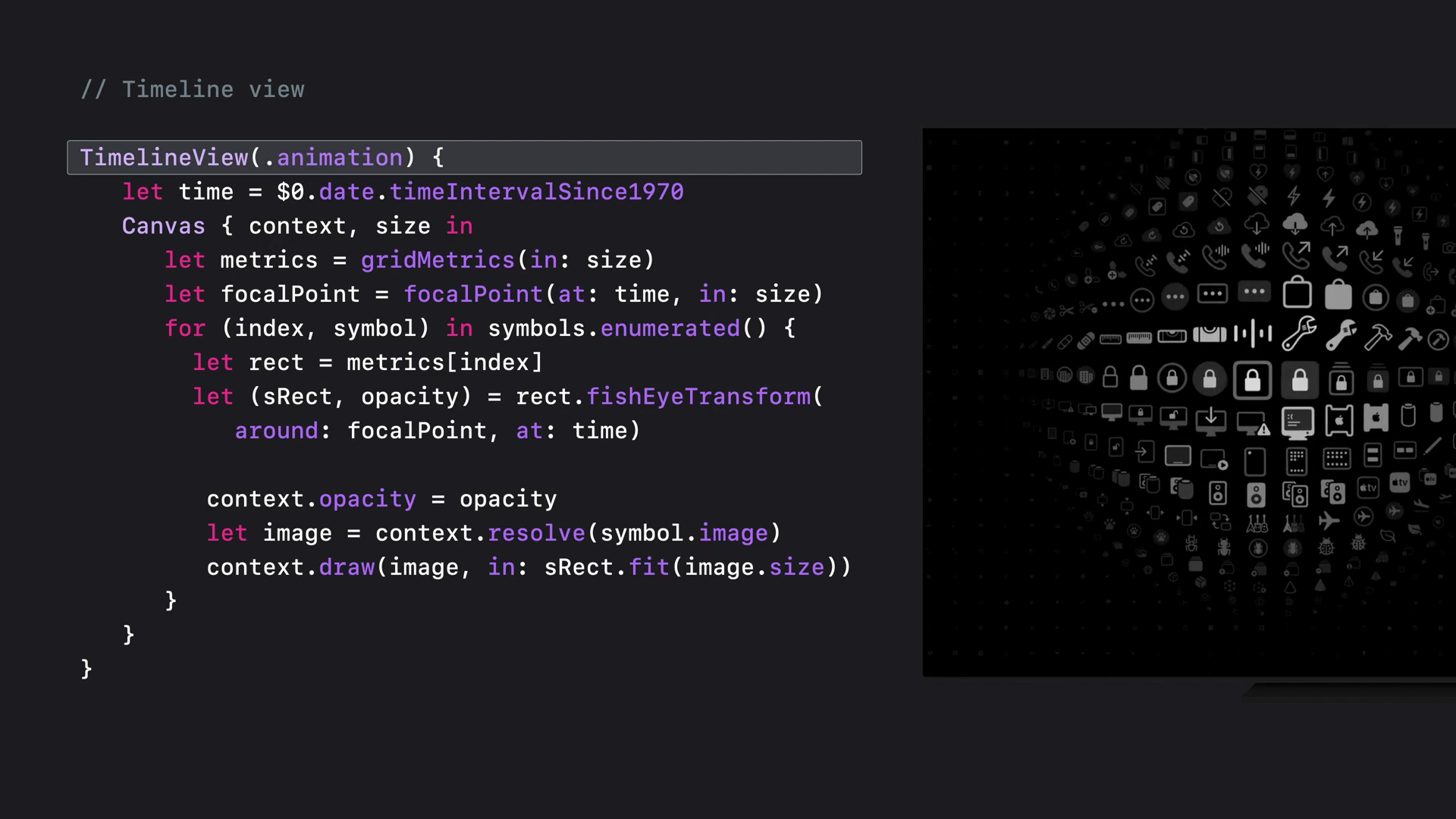Click the filled airplane icon
Viewport: 1456px width, 819px height.
pyautogui.click(x=1329, y=520)
